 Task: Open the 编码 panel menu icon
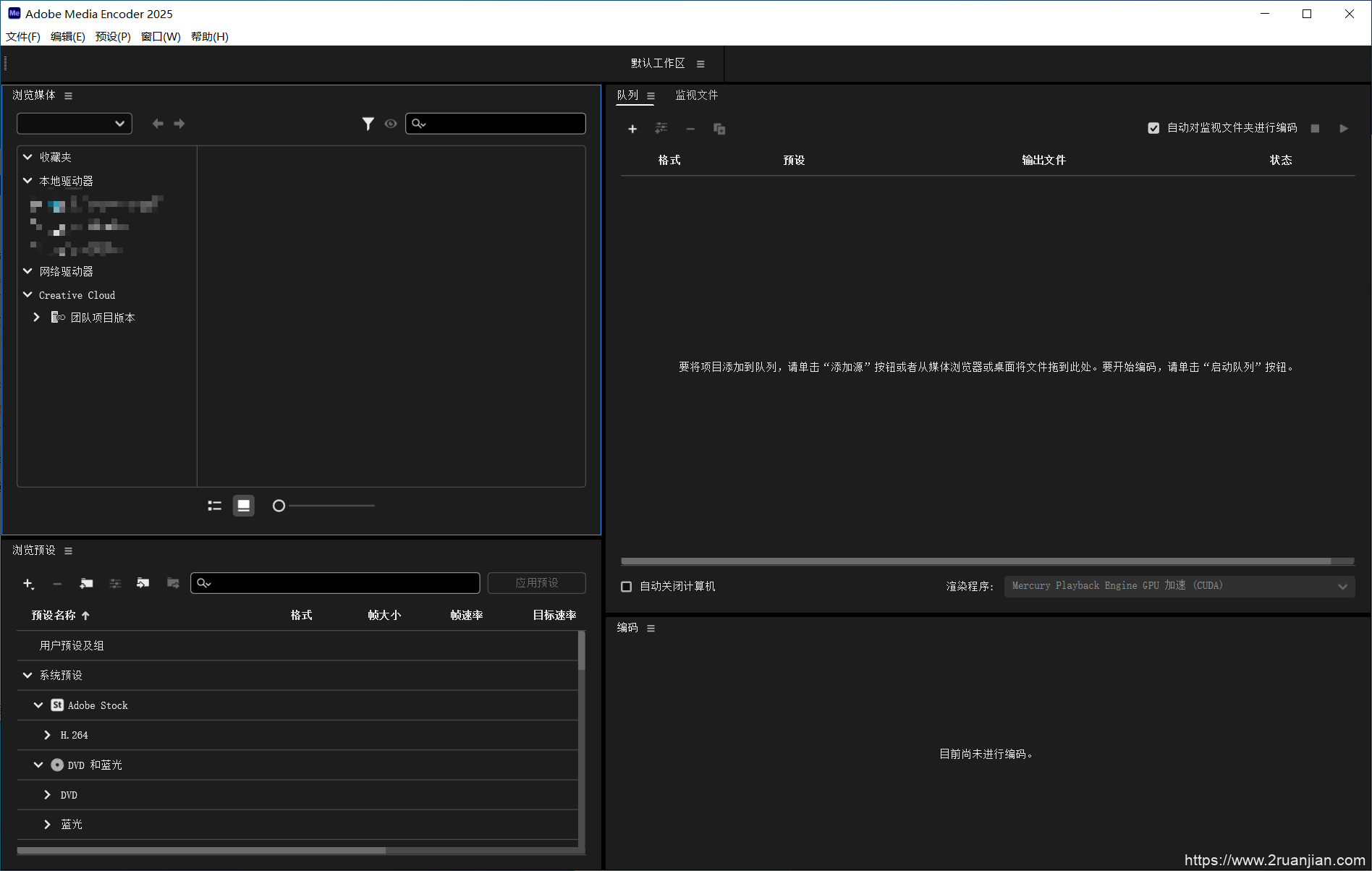tap(651, 628)
